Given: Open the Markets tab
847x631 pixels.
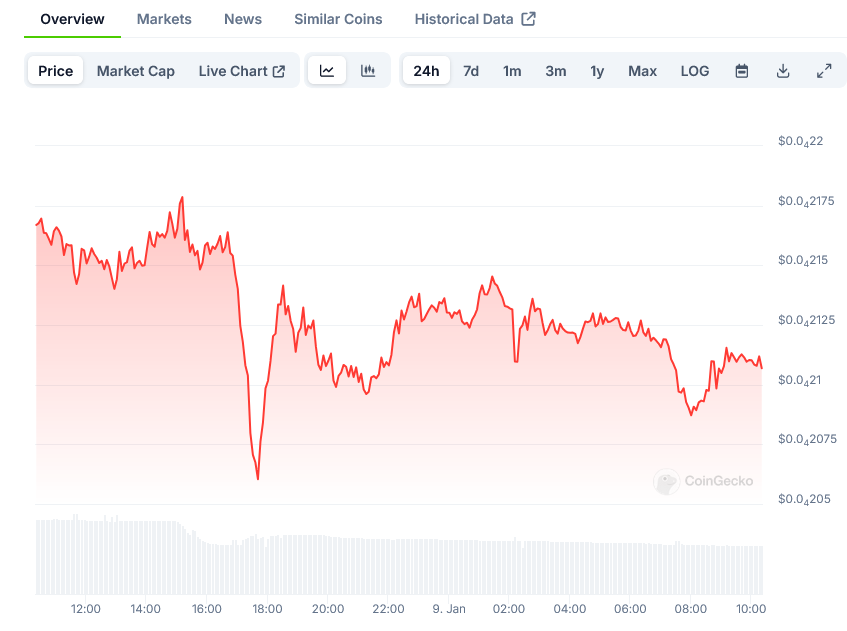Looking at the screenshot, I should (x=164, y=19).
